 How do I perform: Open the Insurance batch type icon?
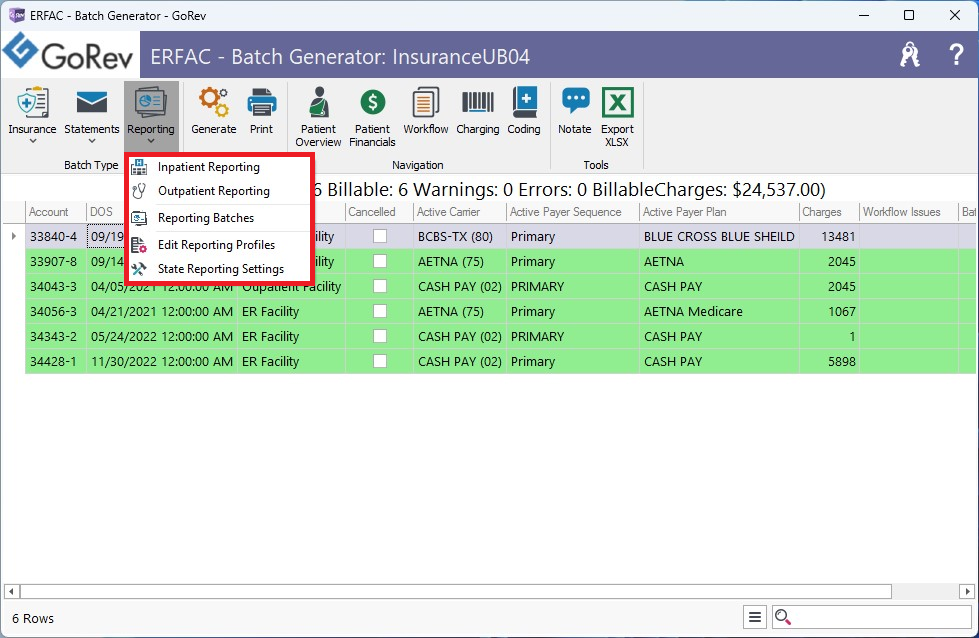tap(32, 103)
